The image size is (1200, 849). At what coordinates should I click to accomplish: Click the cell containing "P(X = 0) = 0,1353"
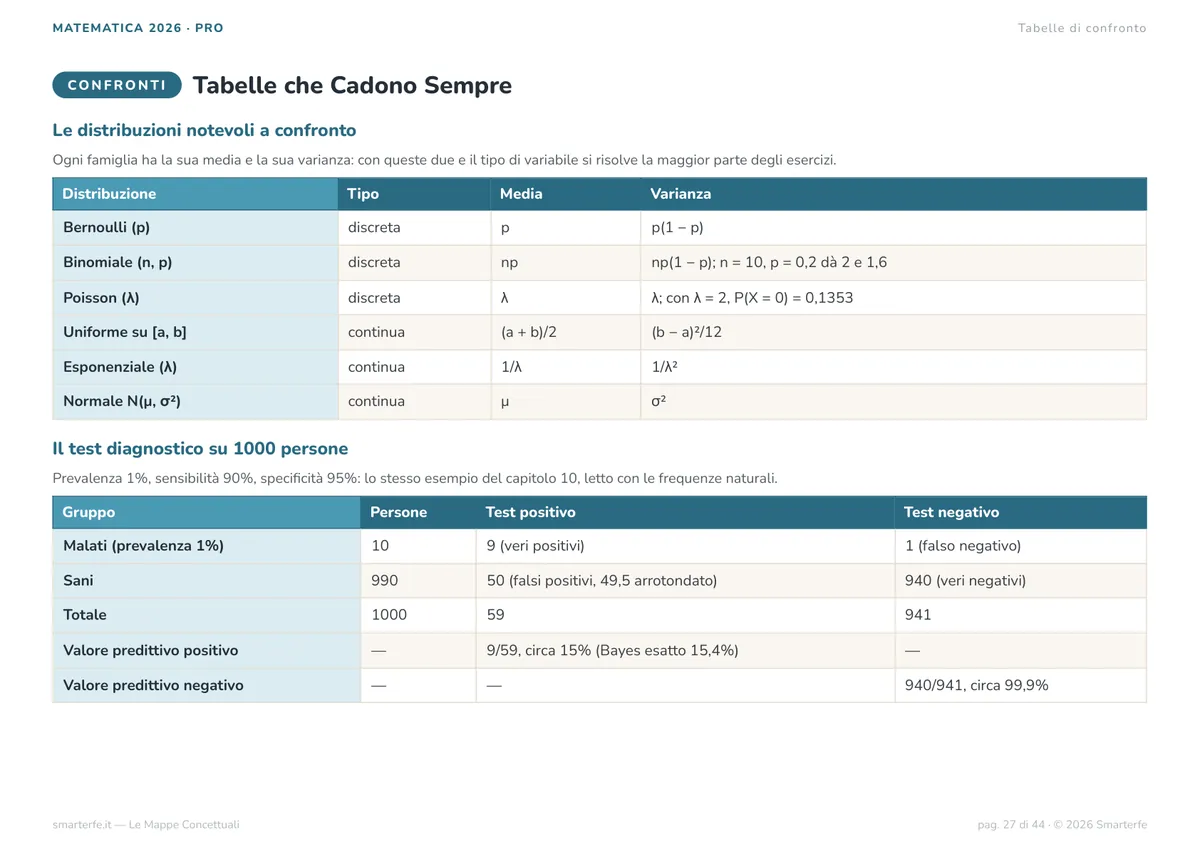pyautogui.click(x=893, y=297)
